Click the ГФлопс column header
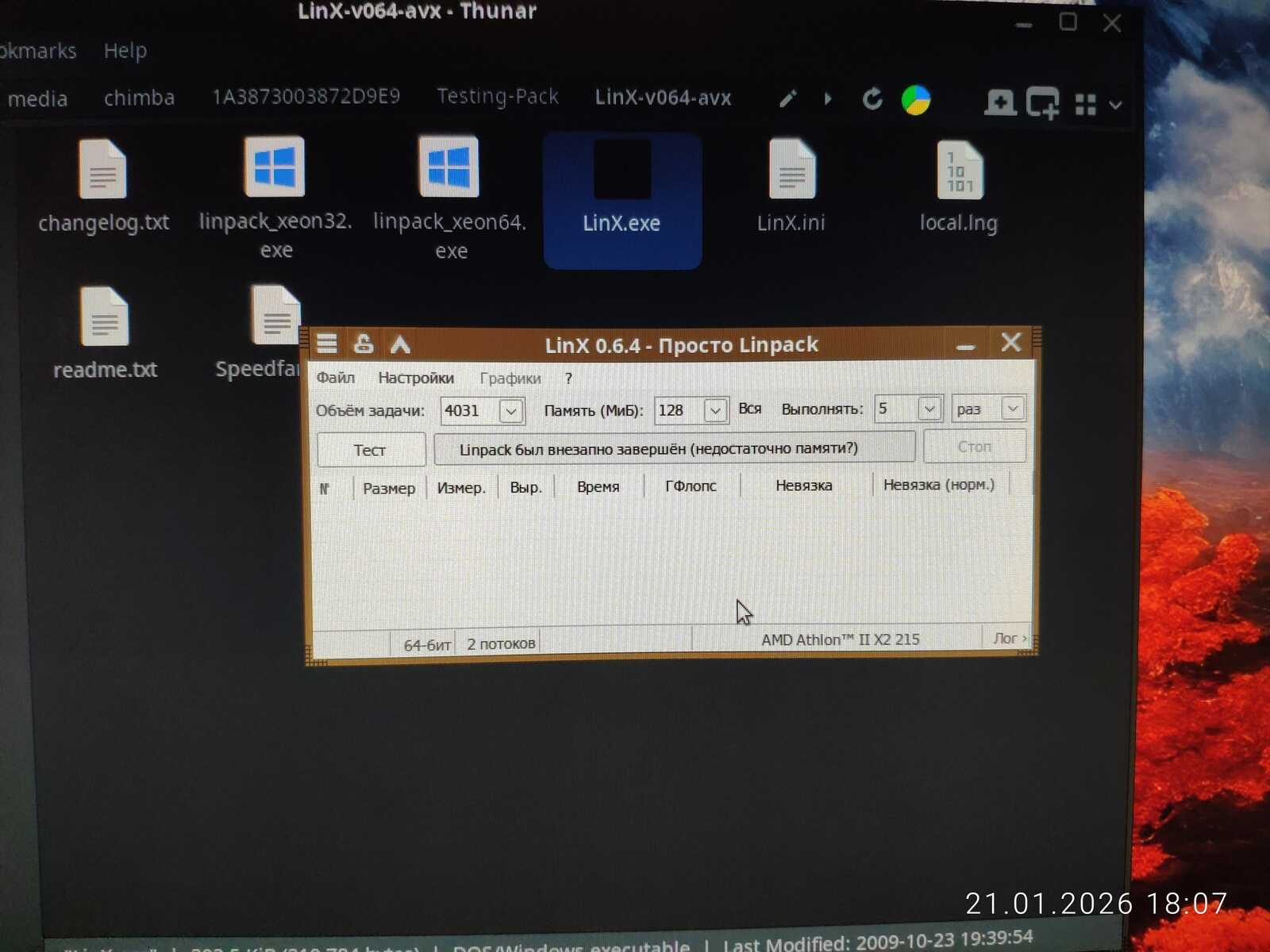Viewport: 1270px width, 952px height. click(x=691, y=486)
